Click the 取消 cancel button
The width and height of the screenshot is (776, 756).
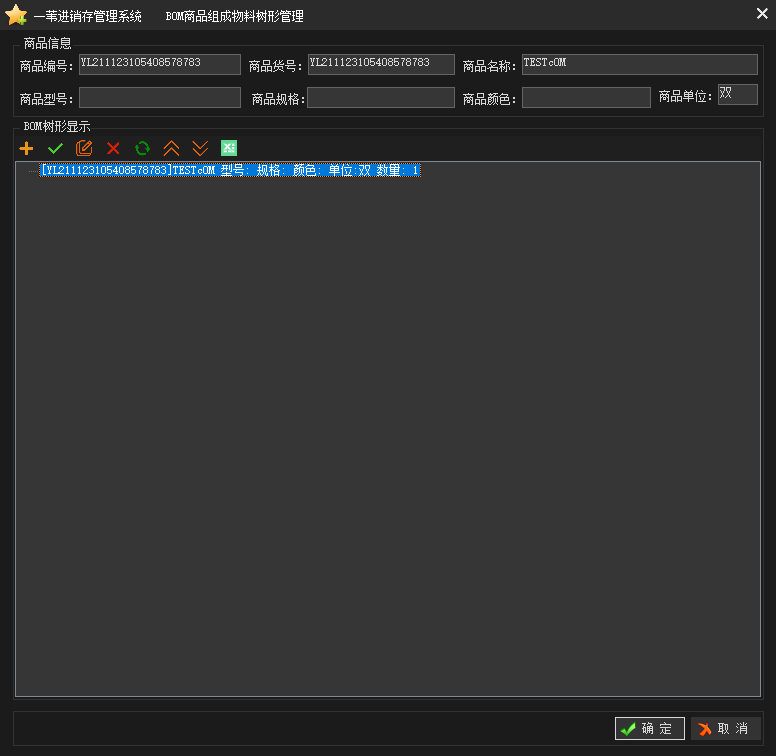(x=726, y=728)
